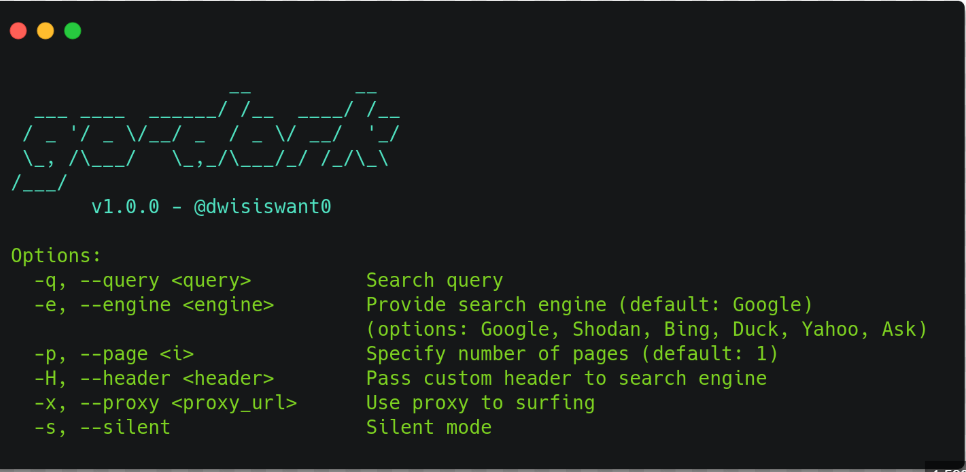
Task: Click the green maximize window button
Action: pyautogui.click(x=72, y=31)
